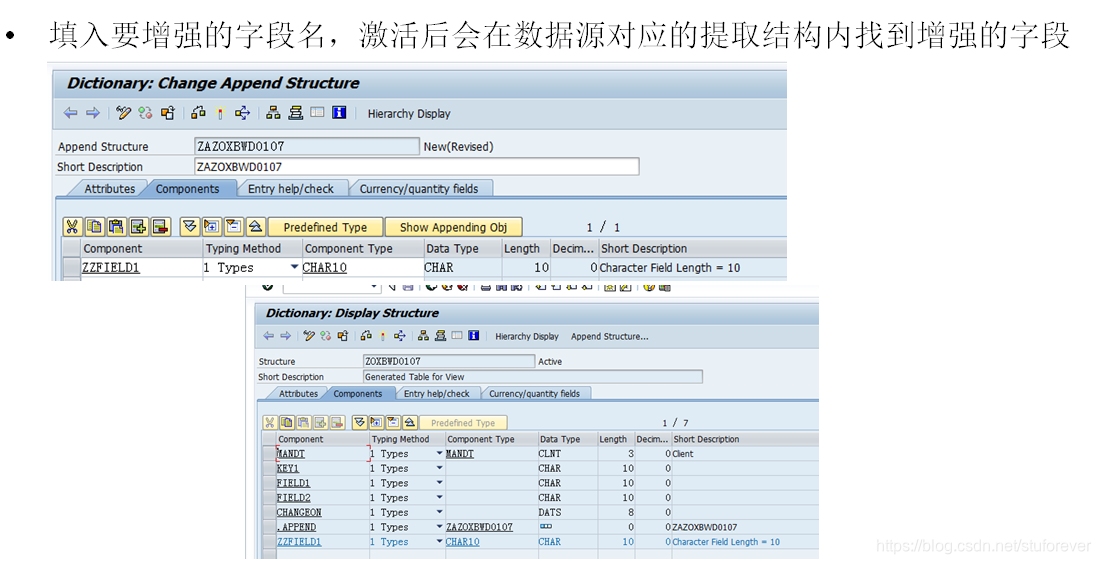Activate/inactive switch icon in Append Structure toolbar

tap(145, 113)
